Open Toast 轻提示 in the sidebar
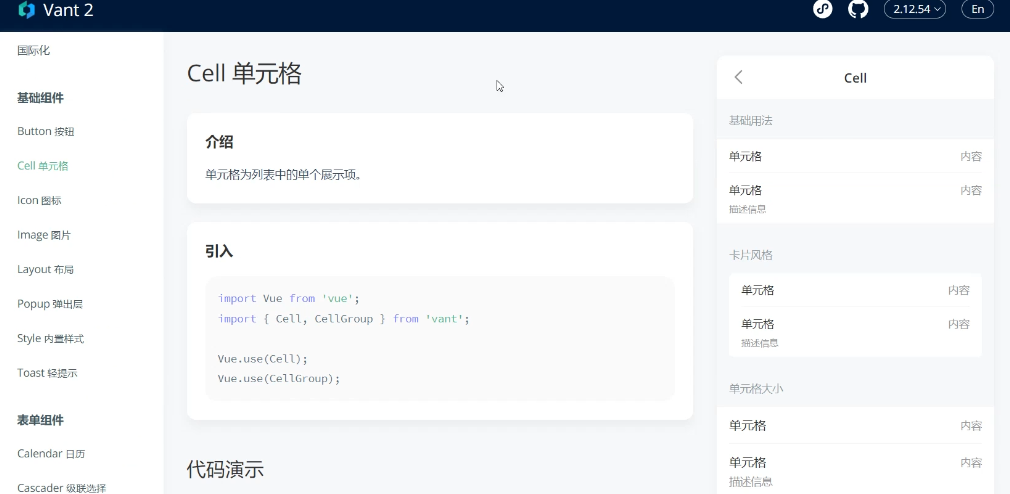 (47, 373)
